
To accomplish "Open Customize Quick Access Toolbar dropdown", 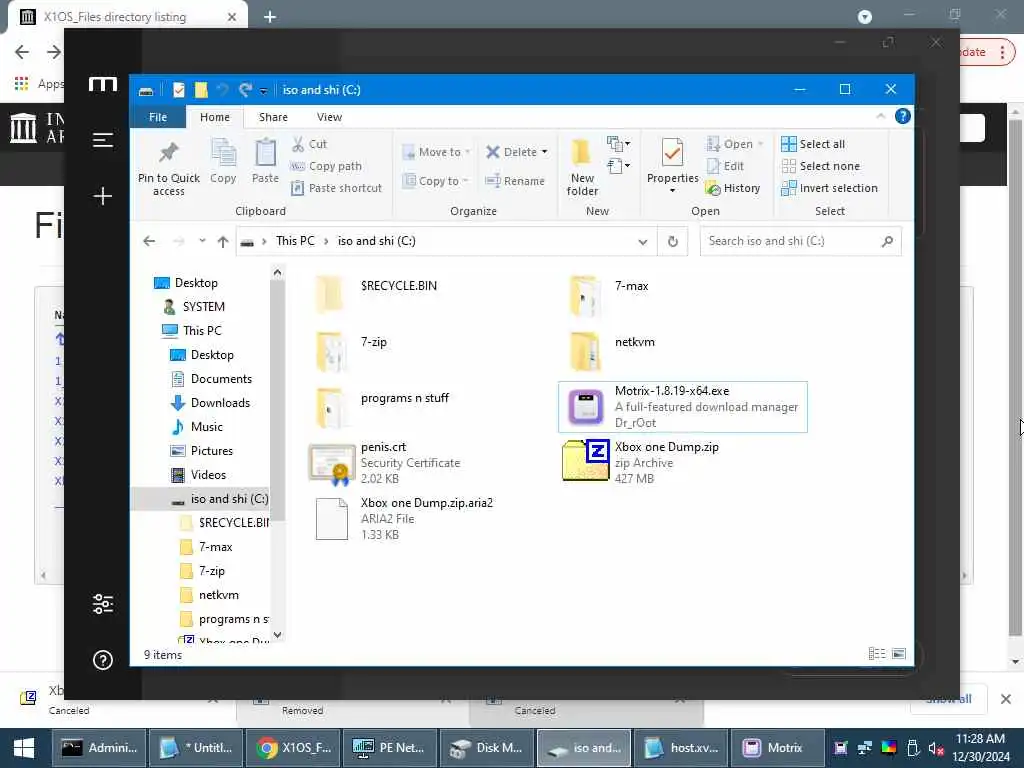I will [263, 91].
